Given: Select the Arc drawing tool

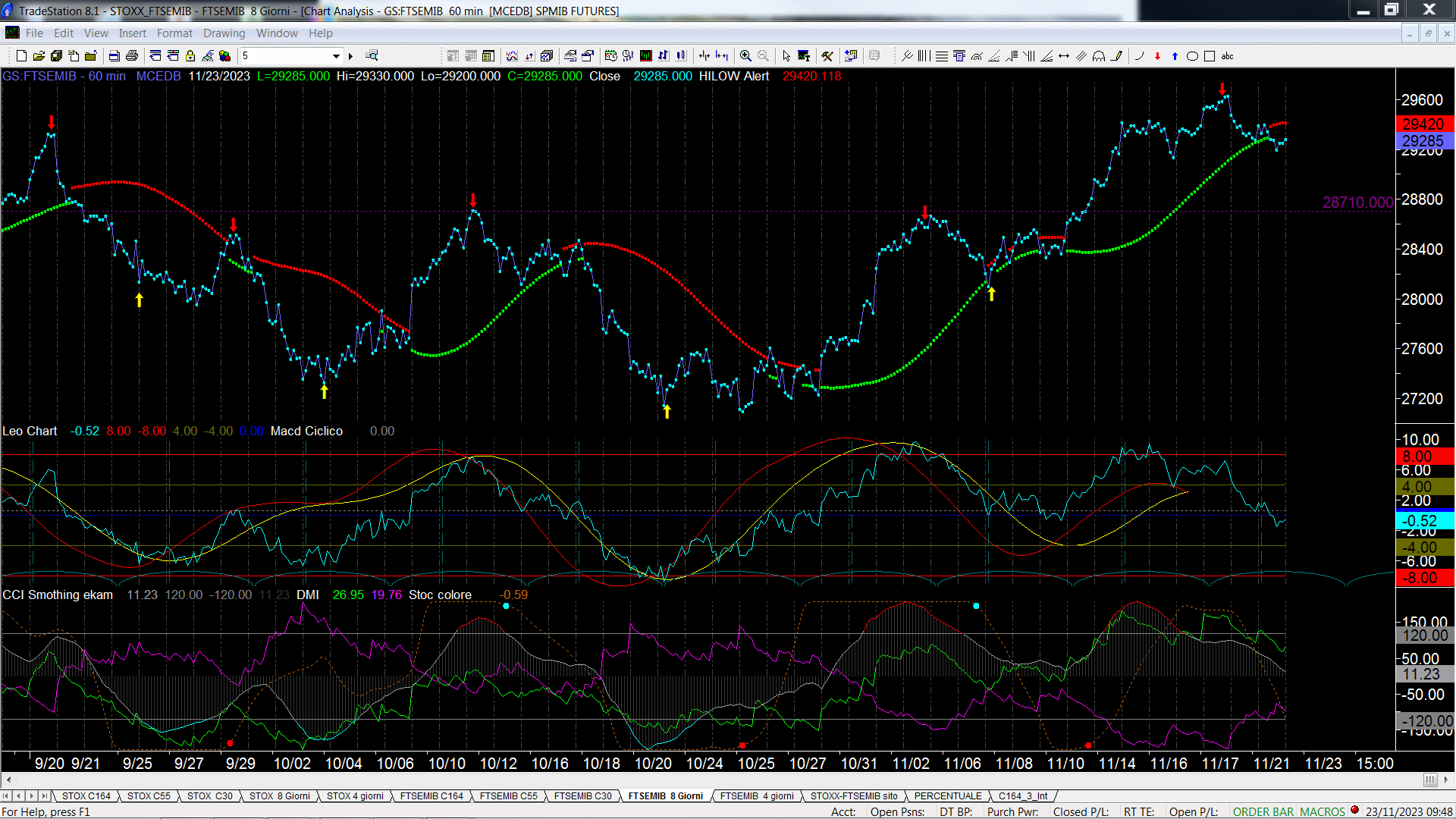Looking at the screenshot, I should (x=1139, y=56).
